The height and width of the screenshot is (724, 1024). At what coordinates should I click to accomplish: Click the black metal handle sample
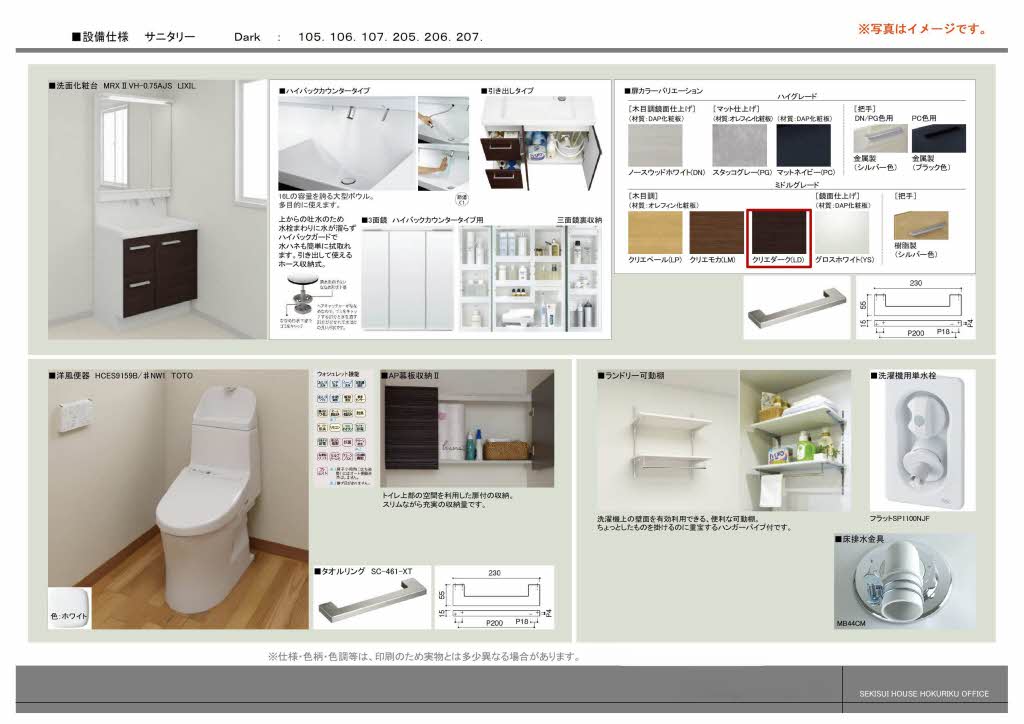point(937,139)
